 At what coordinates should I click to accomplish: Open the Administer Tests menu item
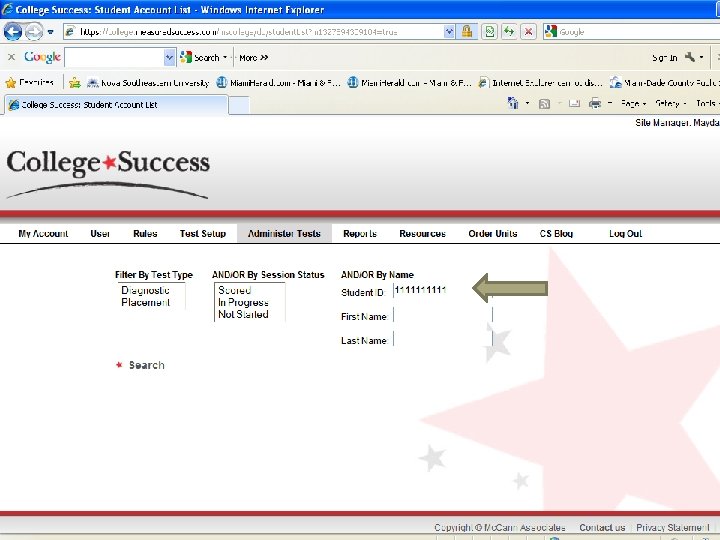click(284, 233)
